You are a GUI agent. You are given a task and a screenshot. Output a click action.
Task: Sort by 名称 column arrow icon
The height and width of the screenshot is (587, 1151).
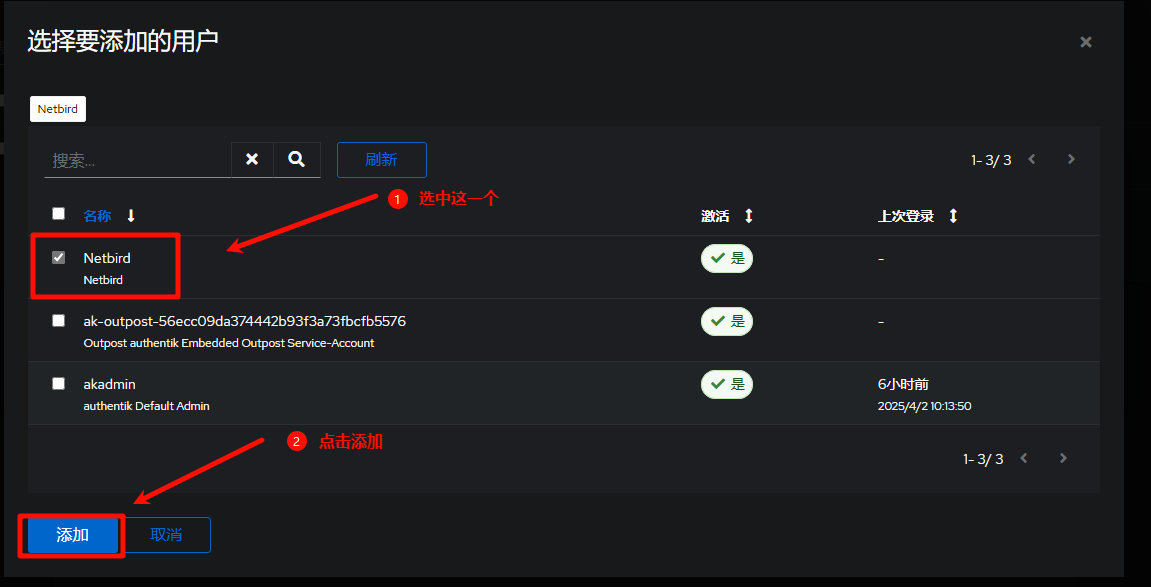coord(131,216)
